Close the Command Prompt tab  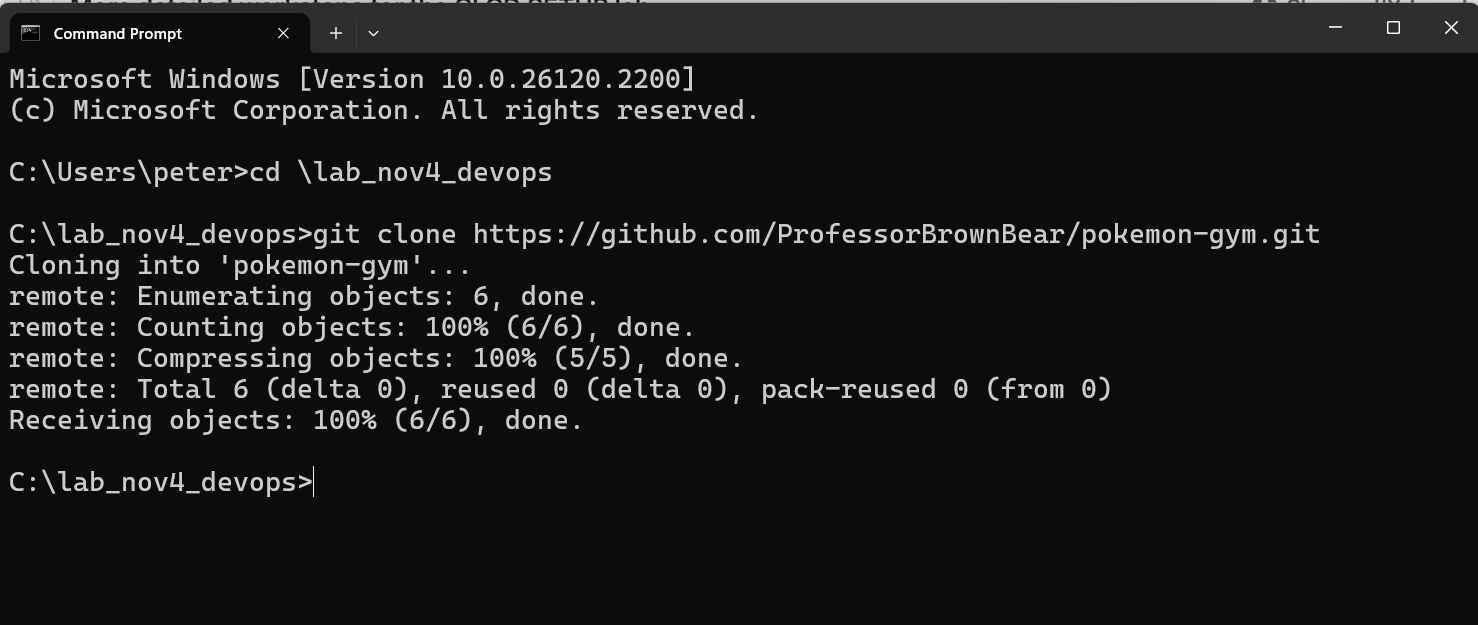283,33
